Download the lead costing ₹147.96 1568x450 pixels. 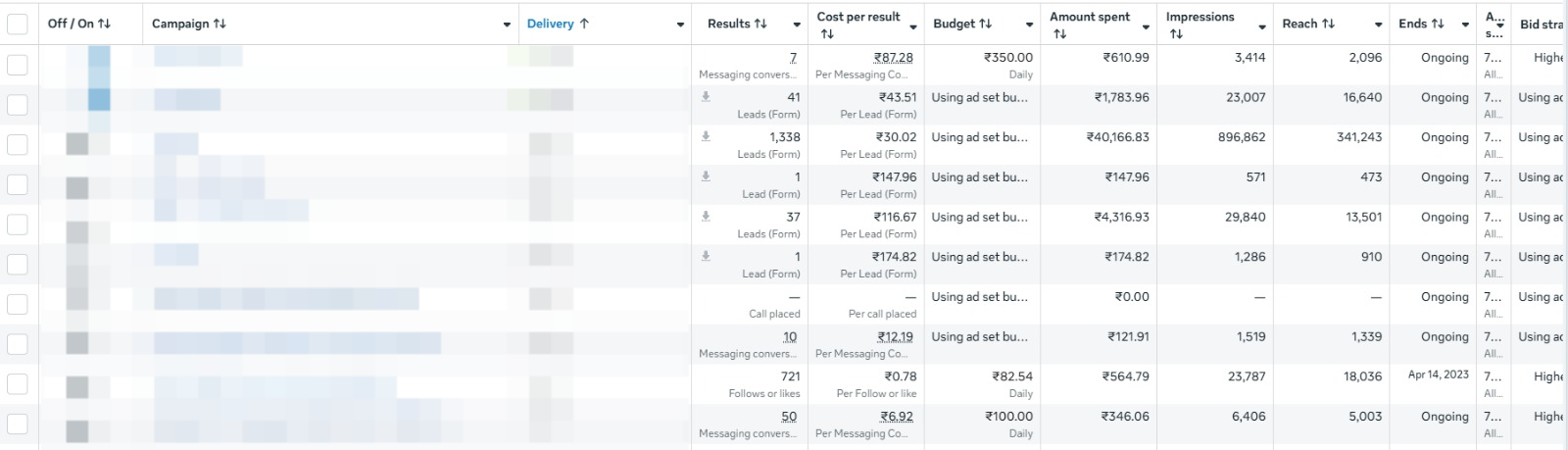[706, 176]
